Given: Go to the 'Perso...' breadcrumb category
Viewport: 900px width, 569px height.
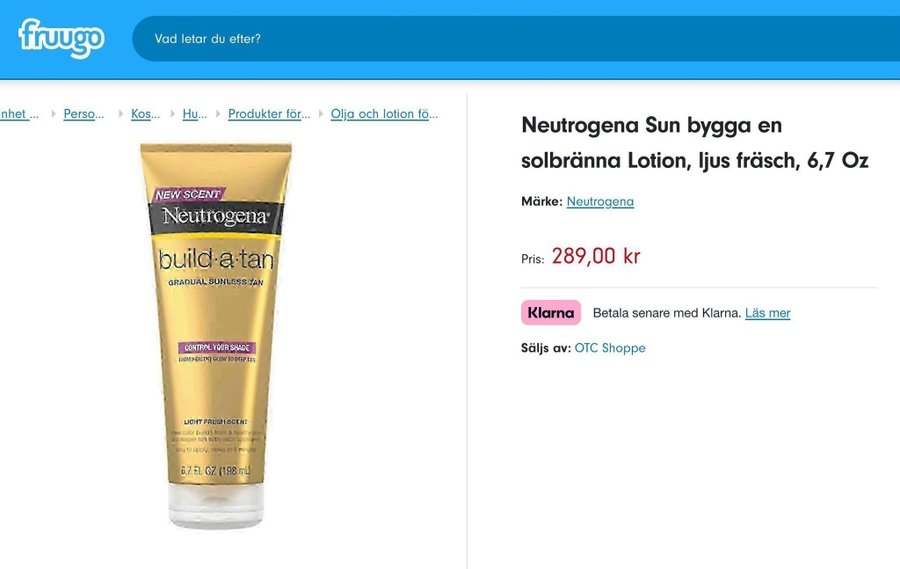Looking at the screenshot, I should [x=84, y=114].
